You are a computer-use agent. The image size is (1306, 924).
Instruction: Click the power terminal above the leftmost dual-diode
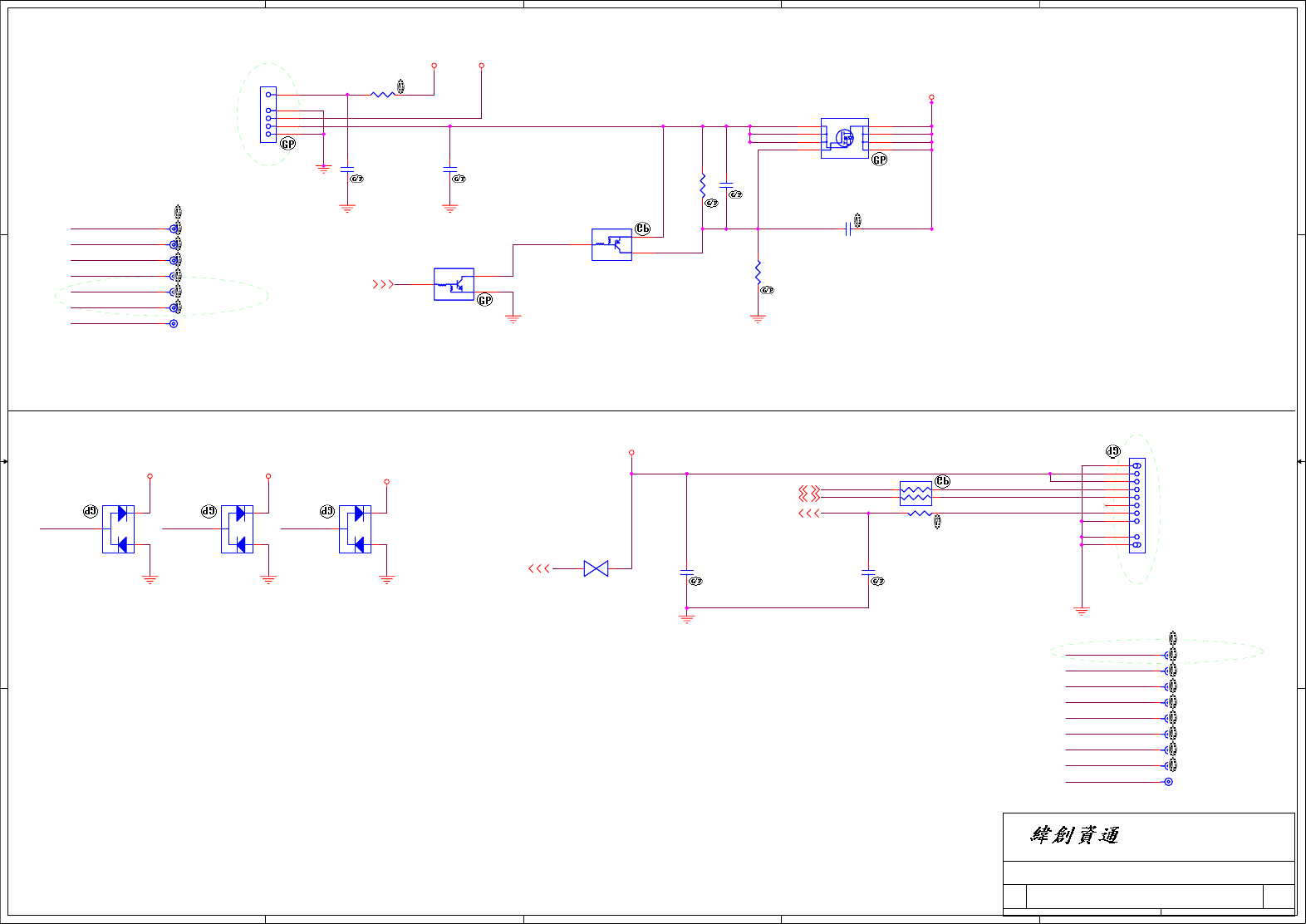point(150,476)
